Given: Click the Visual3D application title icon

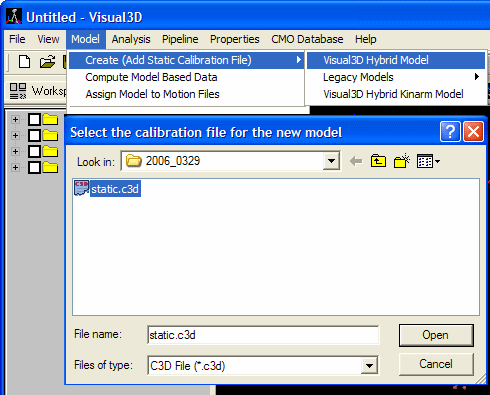Looking at the screenshot, I should [x=14, y=17].
